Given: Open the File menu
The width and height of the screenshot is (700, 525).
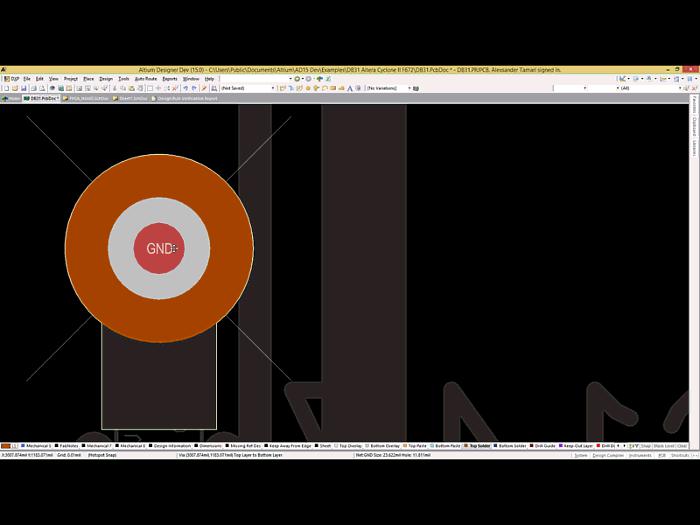Looking at the screenshot, I should pyautogui.click(x=27, y=79).
